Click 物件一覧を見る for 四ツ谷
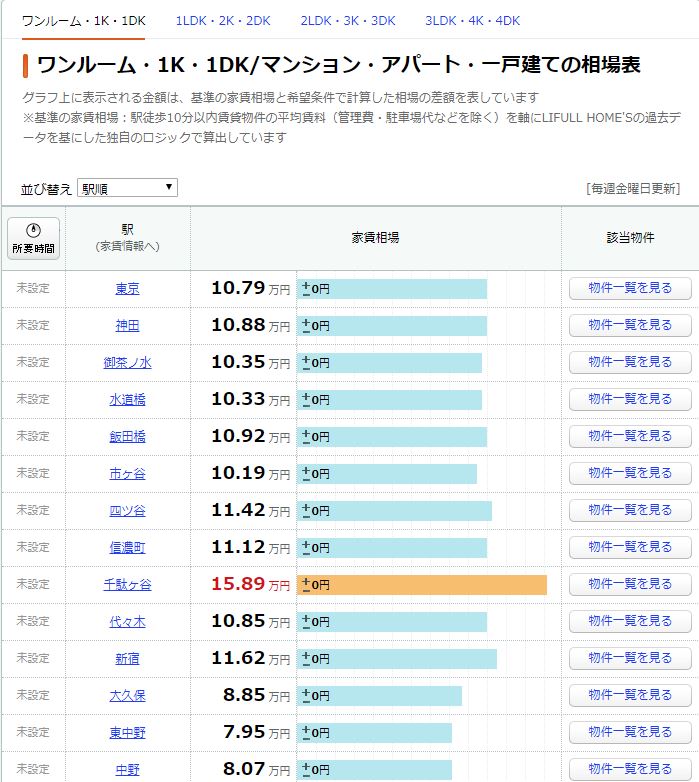Screen dimensions: 699x782 (630, 510)
